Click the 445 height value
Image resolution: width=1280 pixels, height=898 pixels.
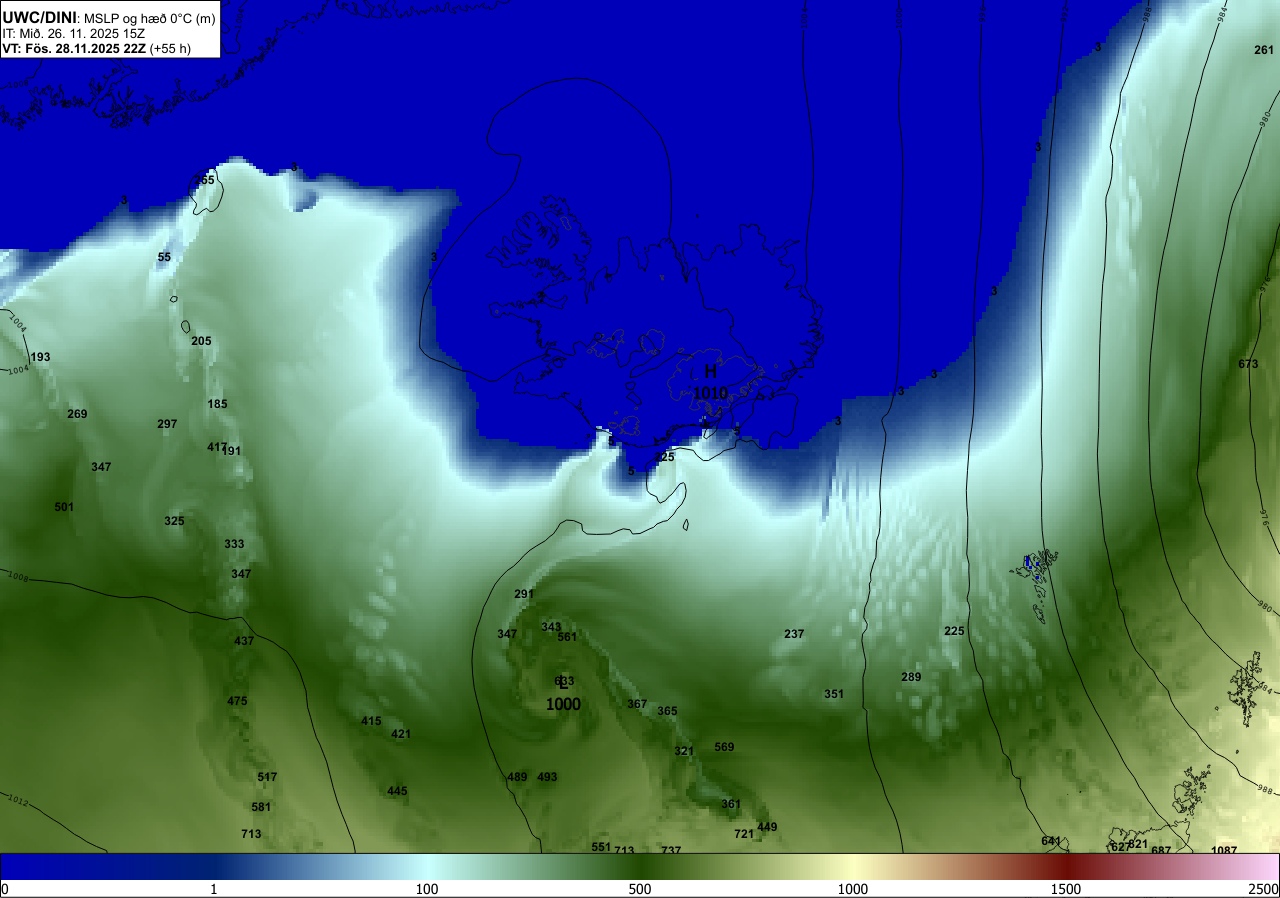(x=397, y=791)
